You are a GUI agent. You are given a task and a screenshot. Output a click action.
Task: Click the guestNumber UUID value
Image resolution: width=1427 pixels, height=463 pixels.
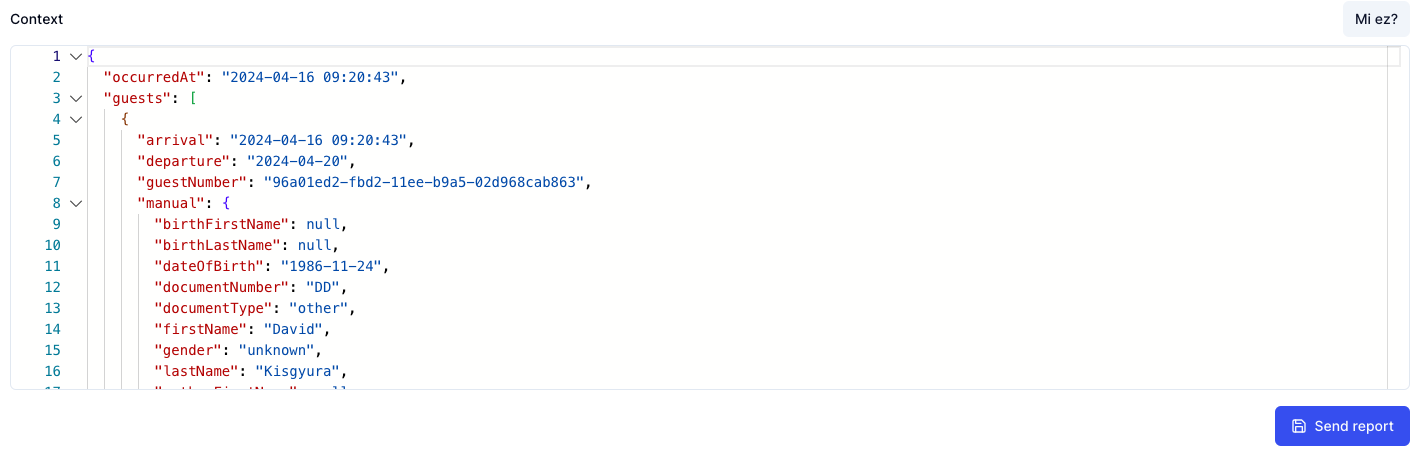pos(427,182)
